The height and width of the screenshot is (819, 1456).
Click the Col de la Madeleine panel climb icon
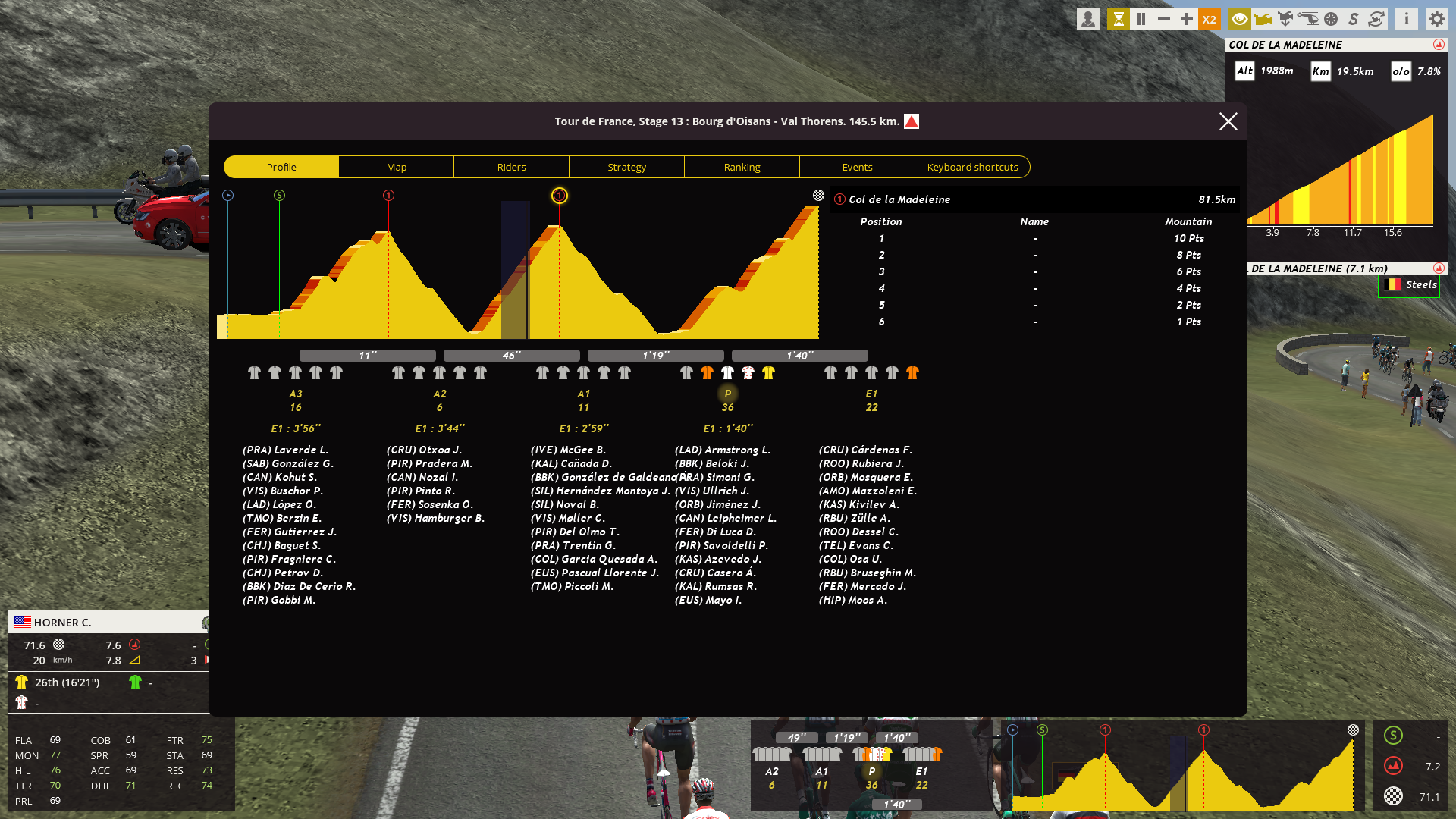1439,45
